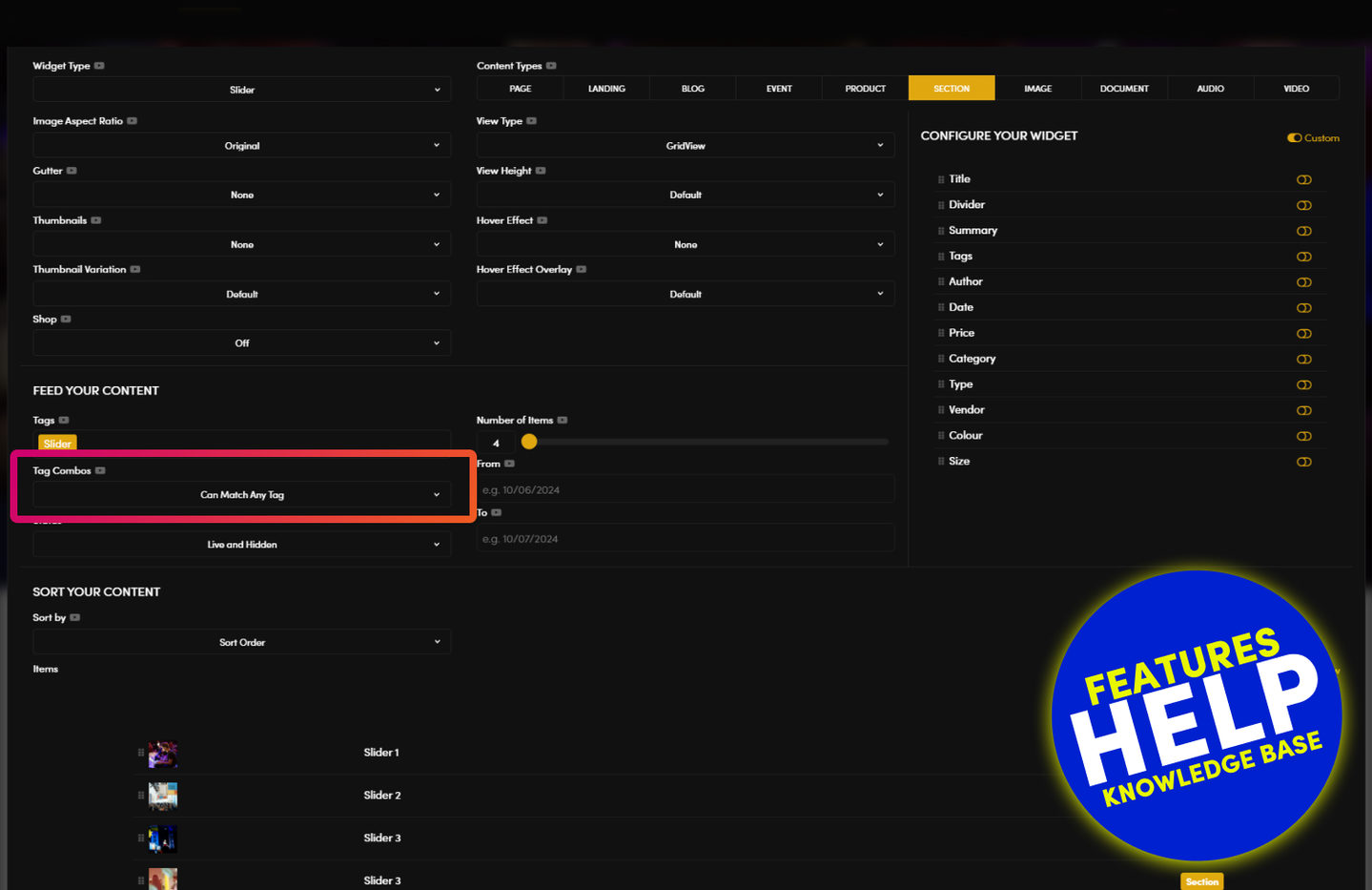Screen dimensions: 1372x890
Task: Open the Widget Type dropdown
Action: pyautogui.click(x=241, y=90)
